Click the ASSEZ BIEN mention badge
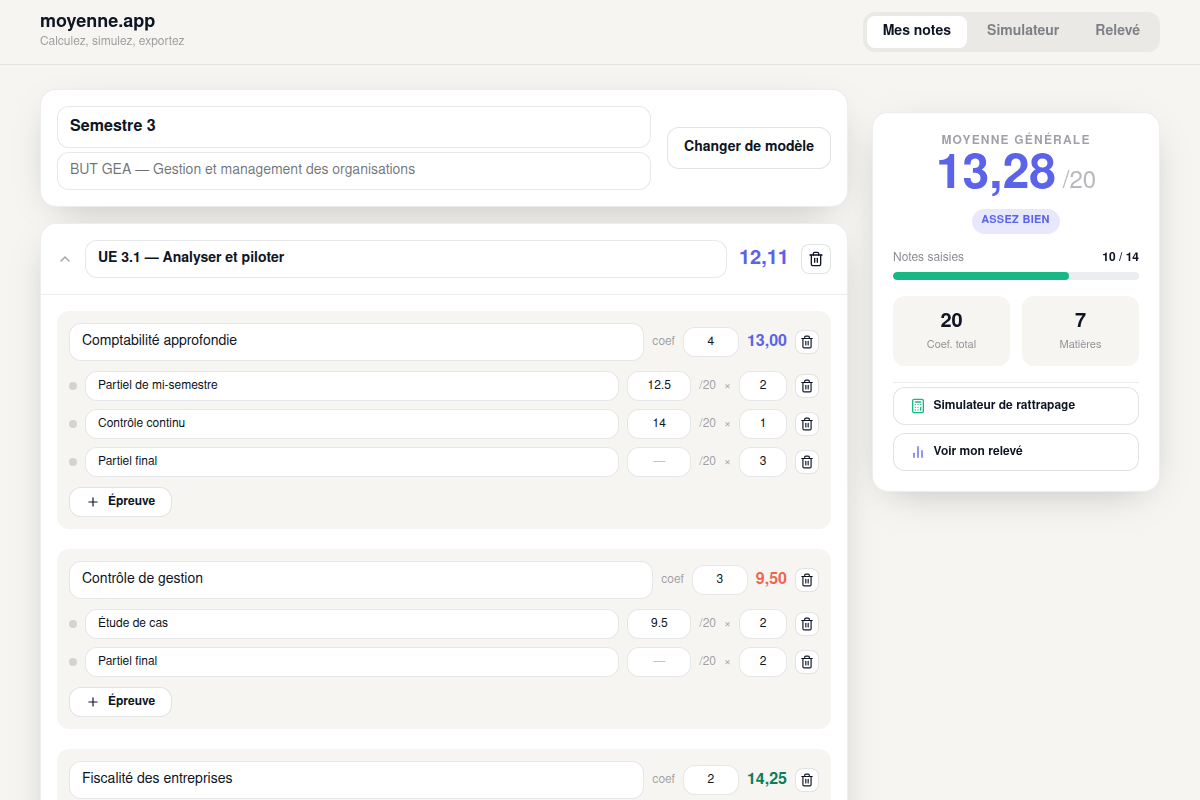The height and width of the screenshot is (800, 1200). tap(1016, 221)
